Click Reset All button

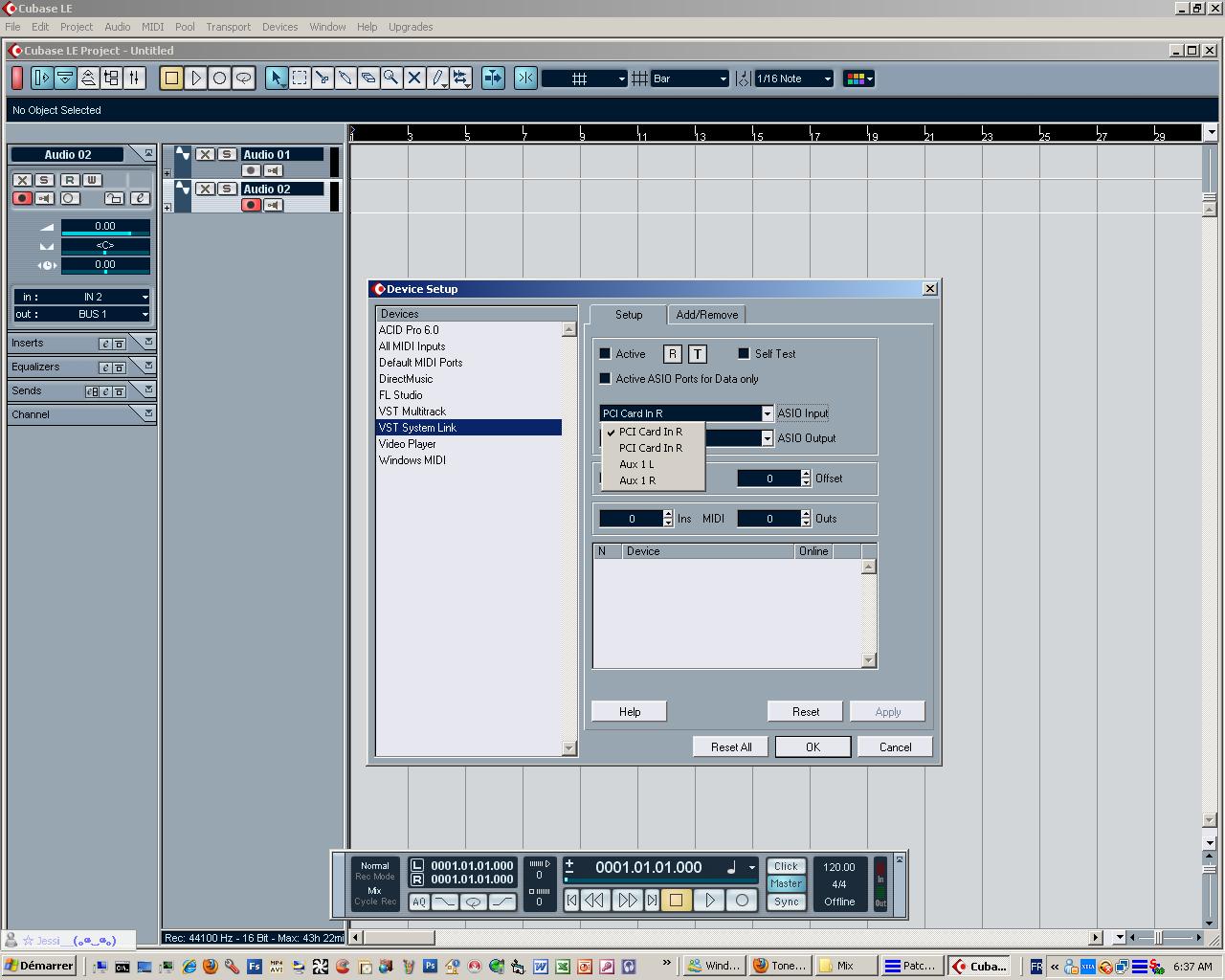(x=731, y=746)
